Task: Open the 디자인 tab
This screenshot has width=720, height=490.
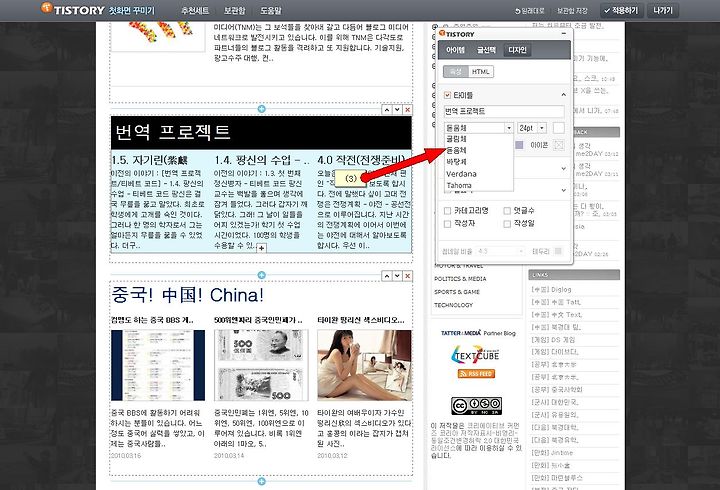Action: [x=517, y=50]
